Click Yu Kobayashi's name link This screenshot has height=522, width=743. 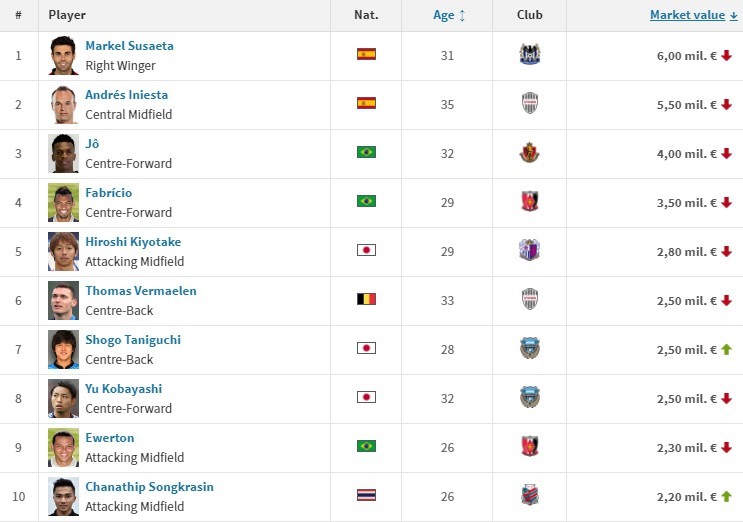click(x=124, y=389)
